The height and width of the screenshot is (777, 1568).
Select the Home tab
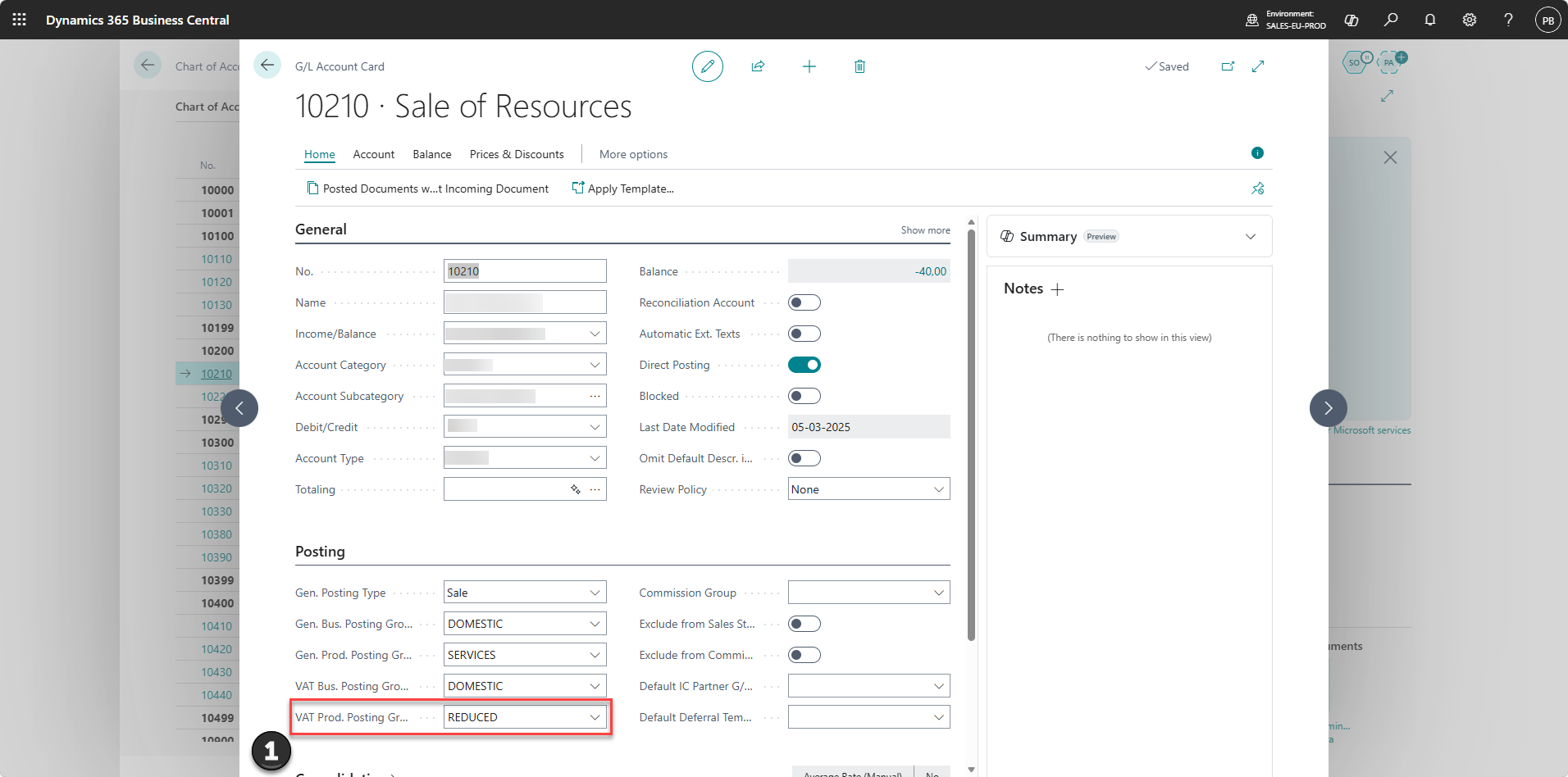coord(320,154)
